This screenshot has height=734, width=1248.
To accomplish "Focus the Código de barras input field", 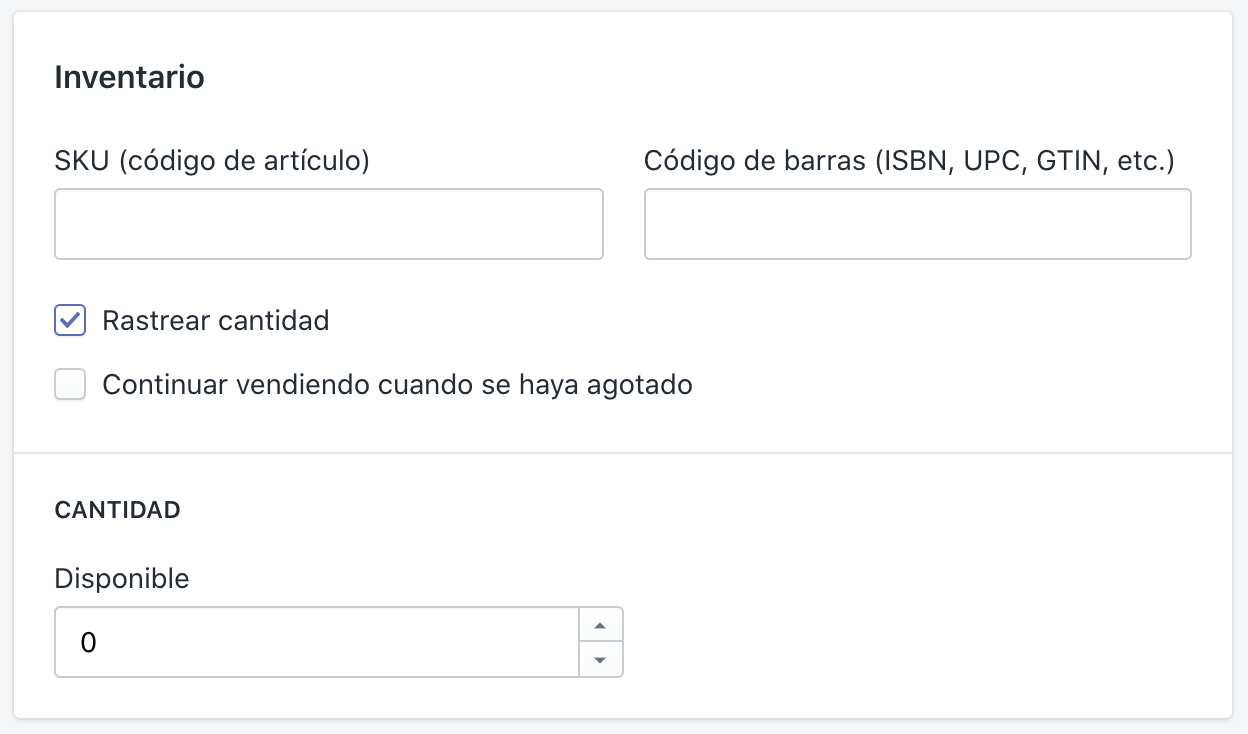I will click(x=917, y=224).
